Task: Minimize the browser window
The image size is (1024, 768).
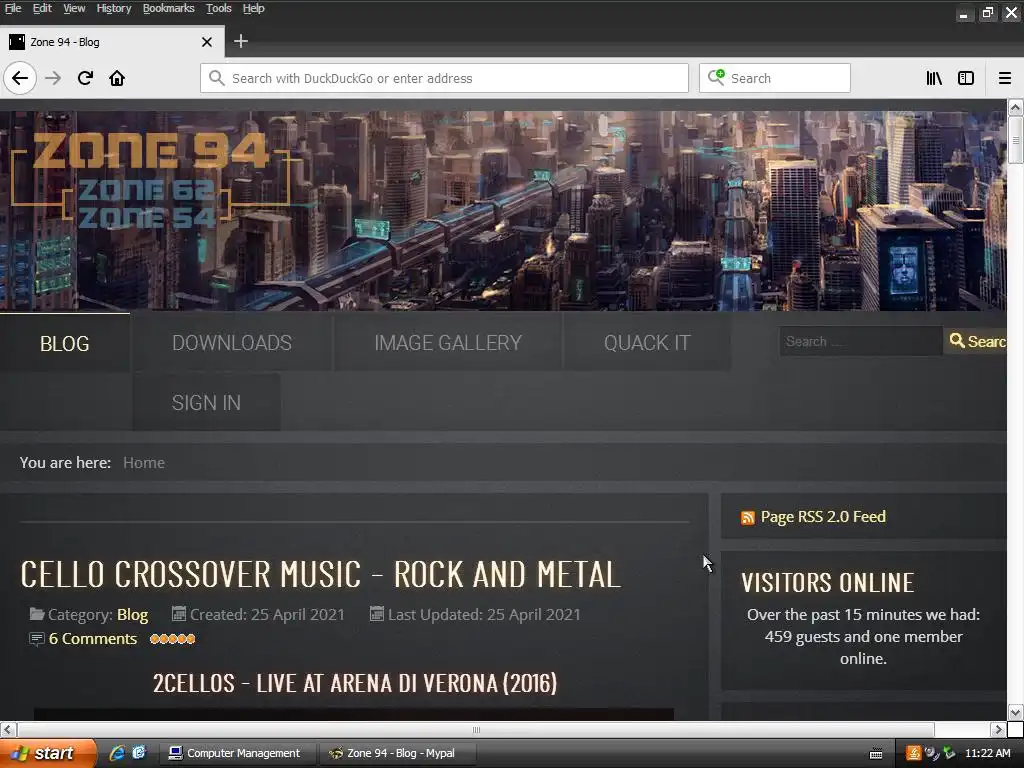Action: pos(963,12)
